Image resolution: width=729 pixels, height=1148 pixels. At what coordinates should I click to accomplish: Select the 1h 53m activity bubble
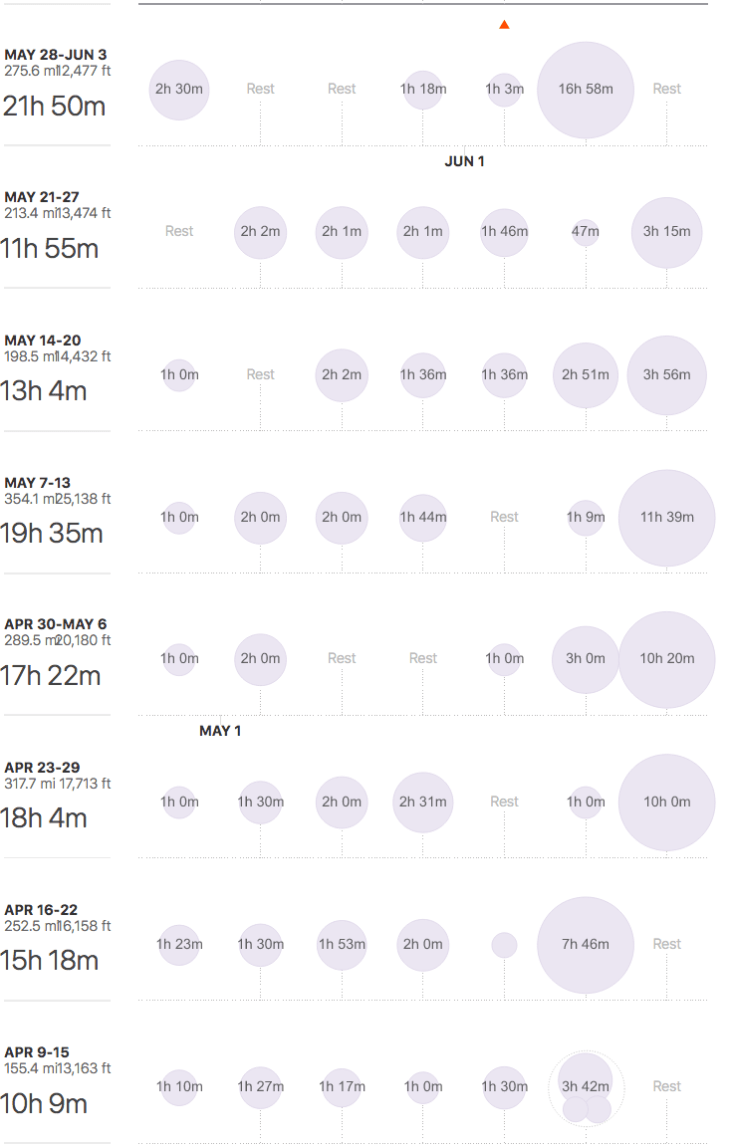point(342,944)
